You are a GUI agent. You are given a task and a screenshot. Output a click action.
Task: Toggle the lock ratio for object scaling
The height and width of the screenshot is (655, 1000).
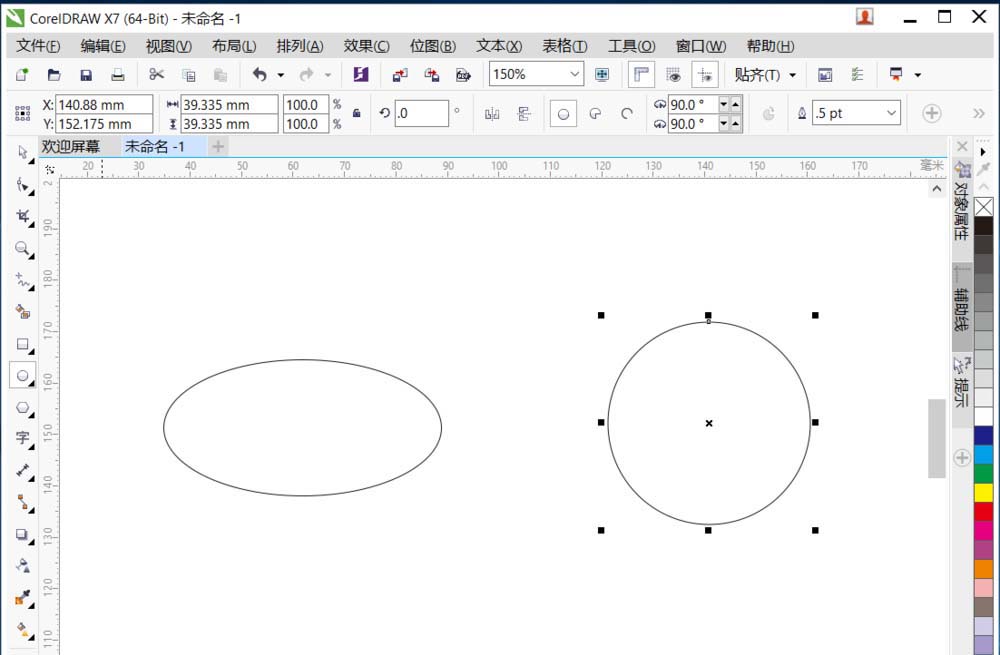(x=356, y=113)
